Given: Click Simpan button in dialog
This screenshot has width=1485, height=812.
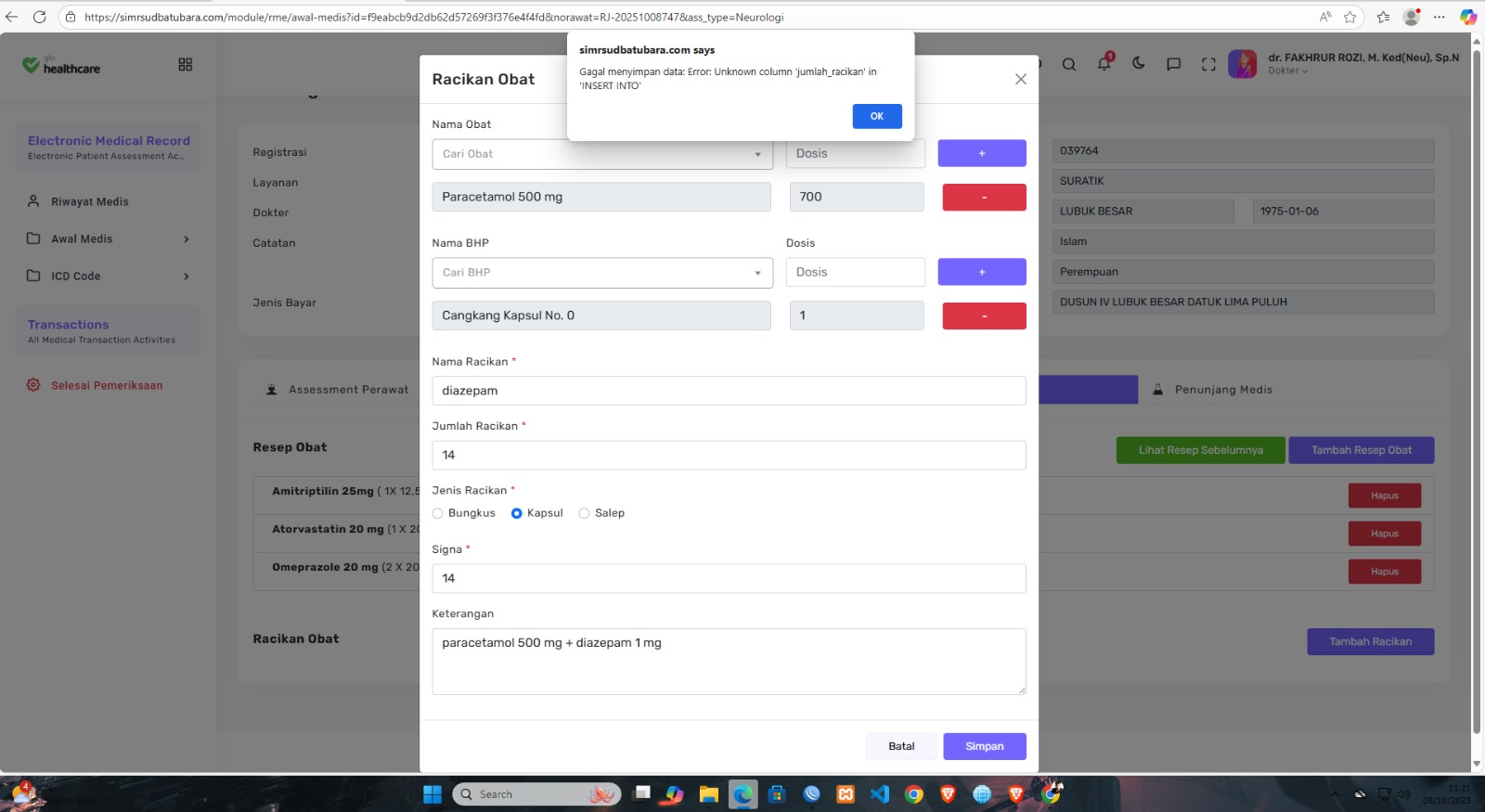Looking at the screenshot, I should 985,746.
